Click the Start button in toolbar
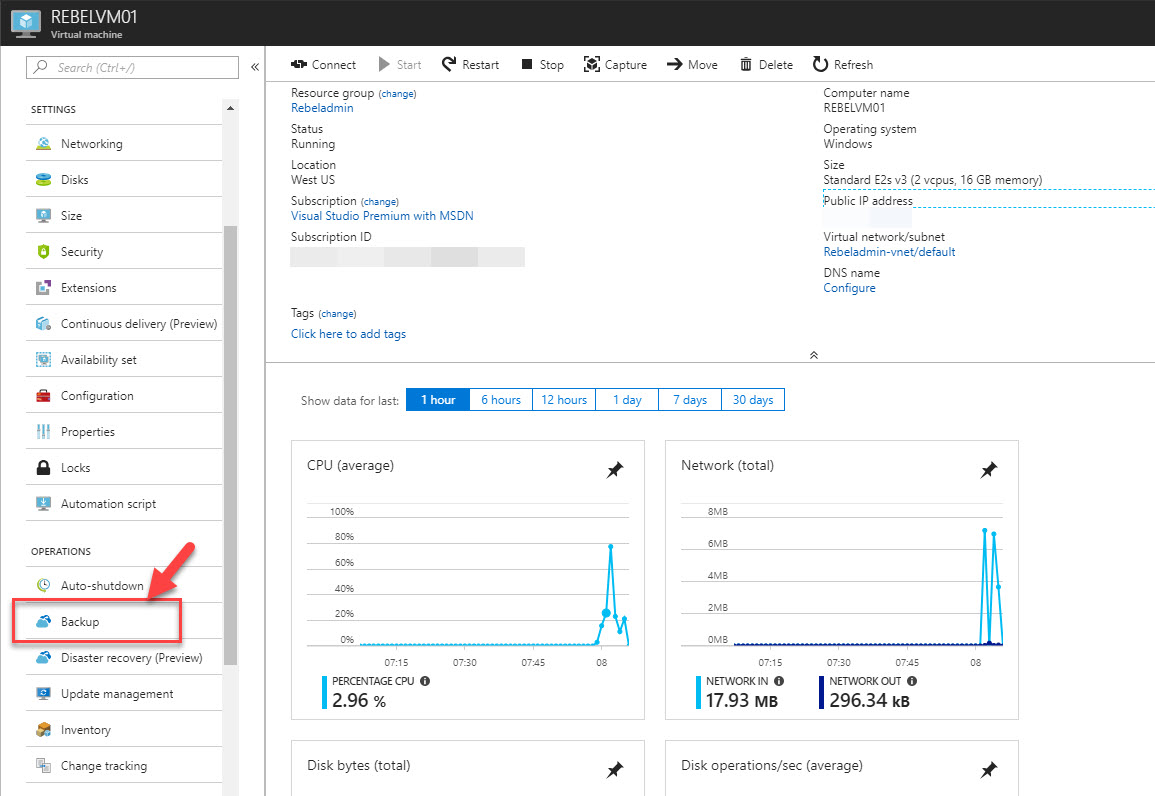The width and height of the screenshot is (1155, 796). coord(400,65)
